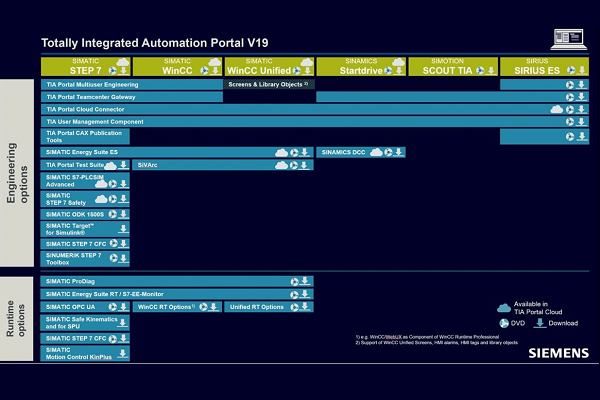Click the DVD icon in Energy Suite RT row
This screenshot has height=400, width=600.
pyautogui.click(x=294, y=295)
